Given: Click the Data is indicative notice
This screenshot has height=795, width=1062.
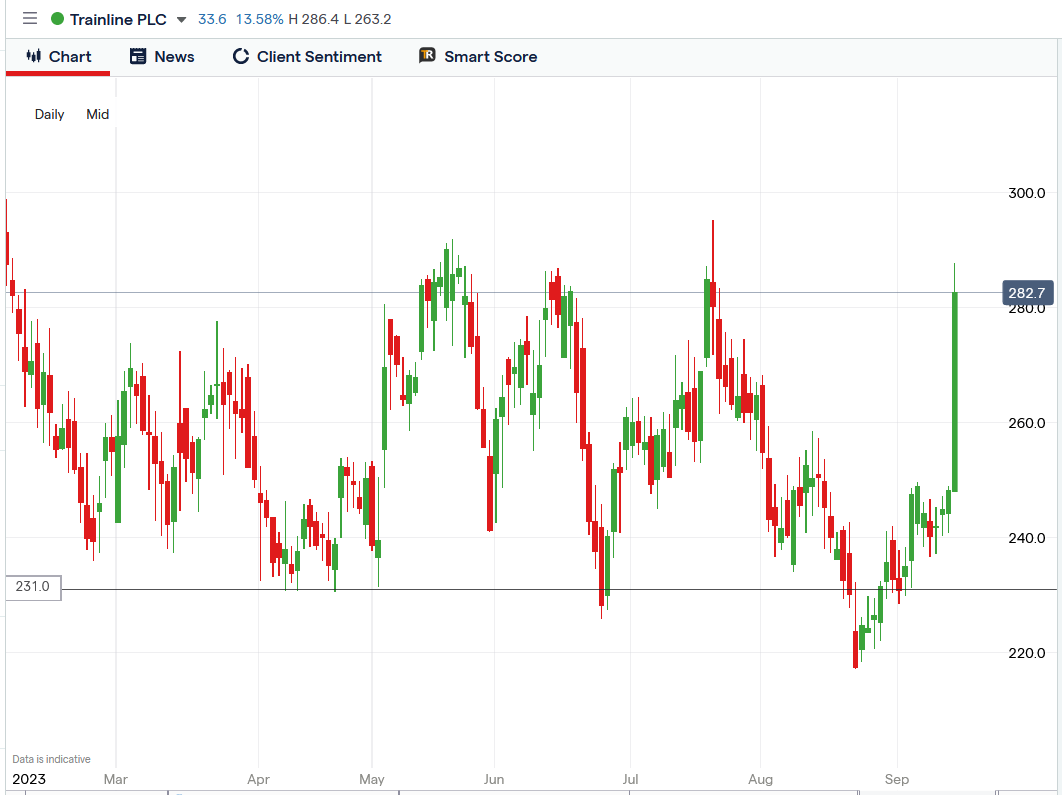Looking at the screenshot, I should [51, 759].
